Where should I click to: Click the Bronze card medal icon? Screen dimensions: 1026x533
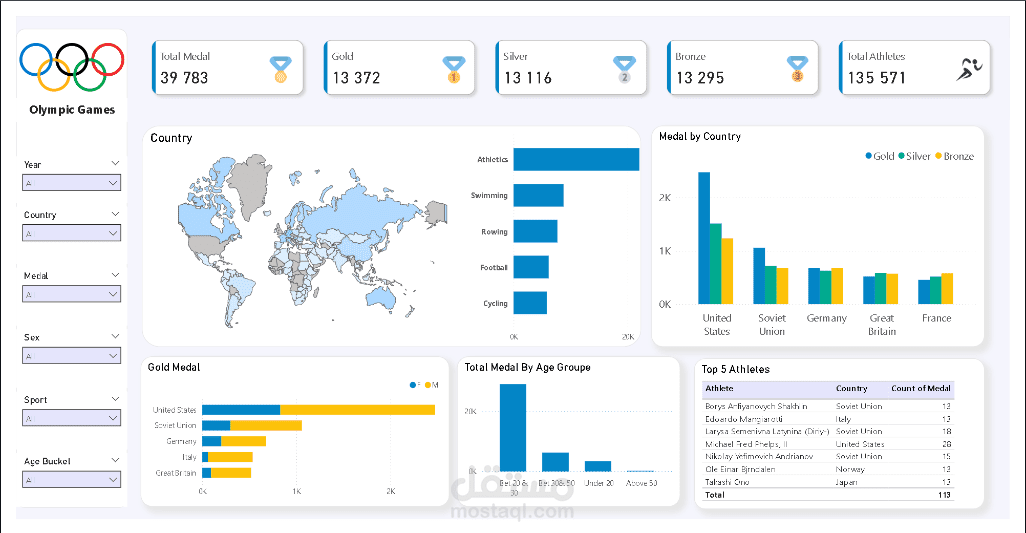797,69
